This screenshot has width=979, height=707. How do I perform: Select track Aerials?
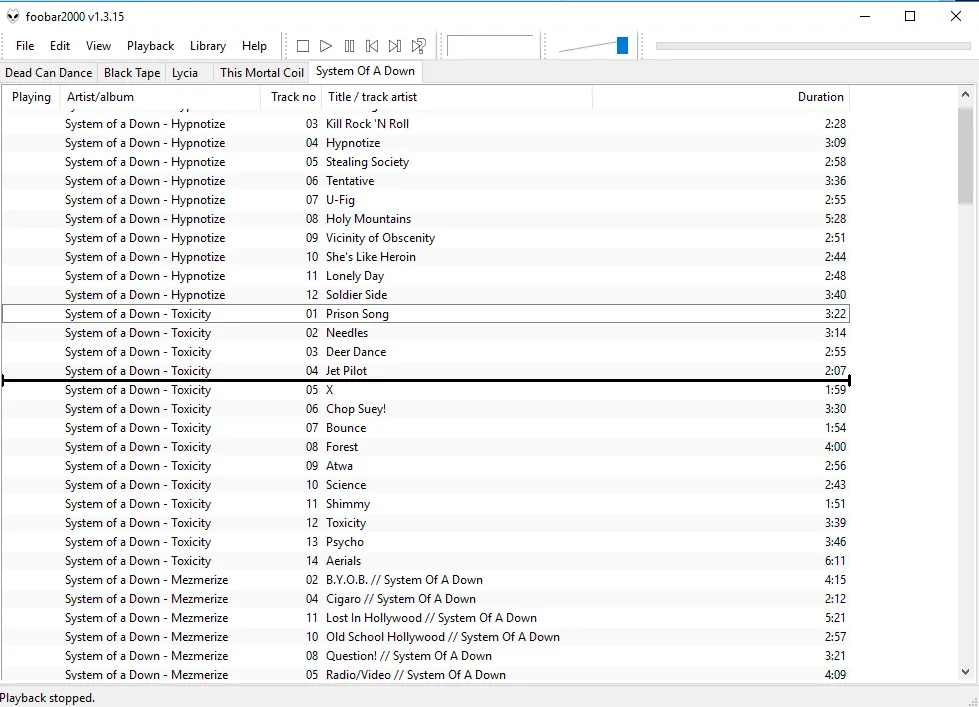426,561
